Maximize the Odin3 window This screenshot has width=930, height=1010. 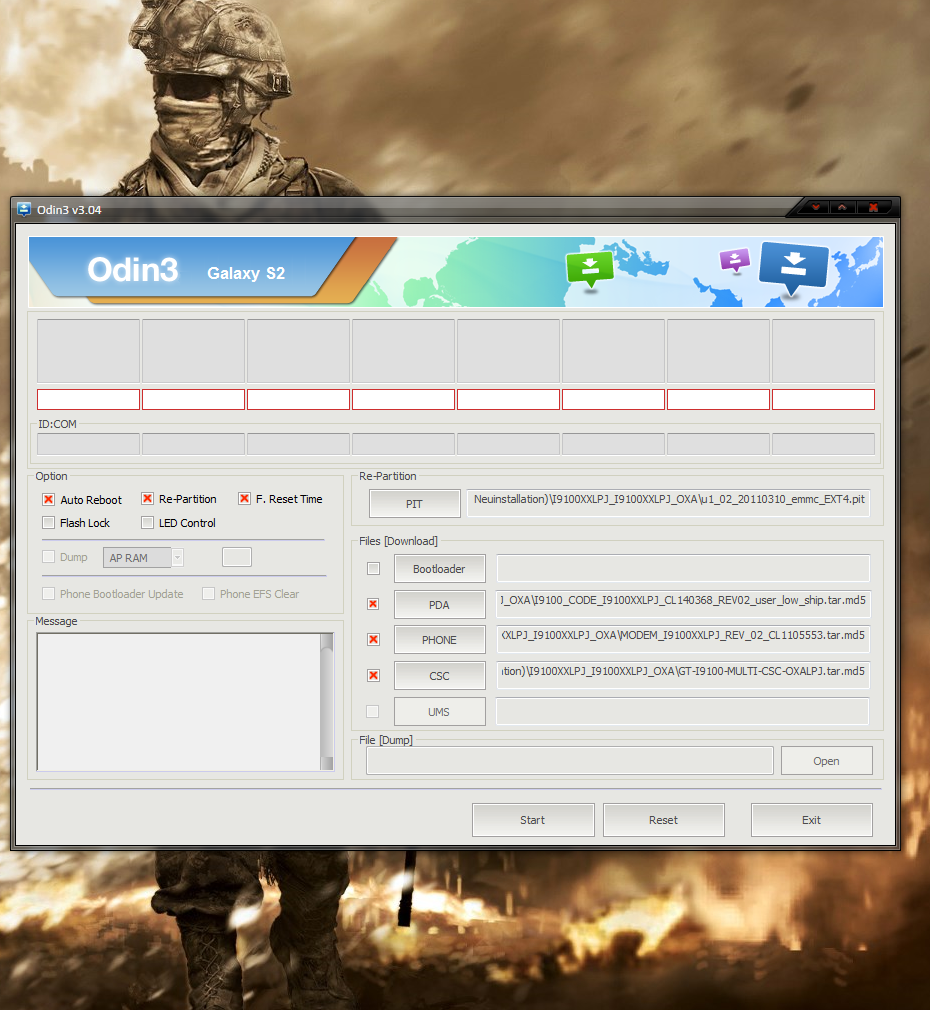click(x=842, y=207)
